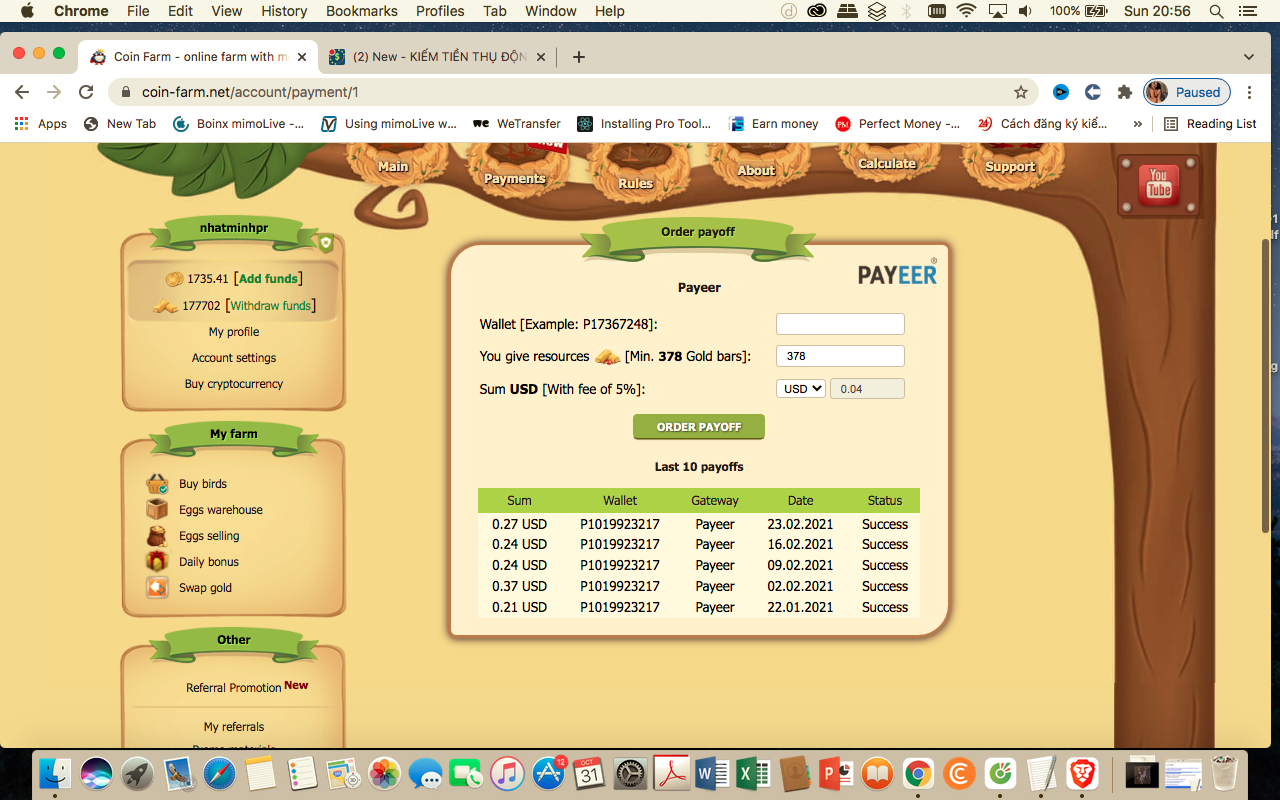Open Safari in the Dock
Screen dimensions: 1280x800
220,774
